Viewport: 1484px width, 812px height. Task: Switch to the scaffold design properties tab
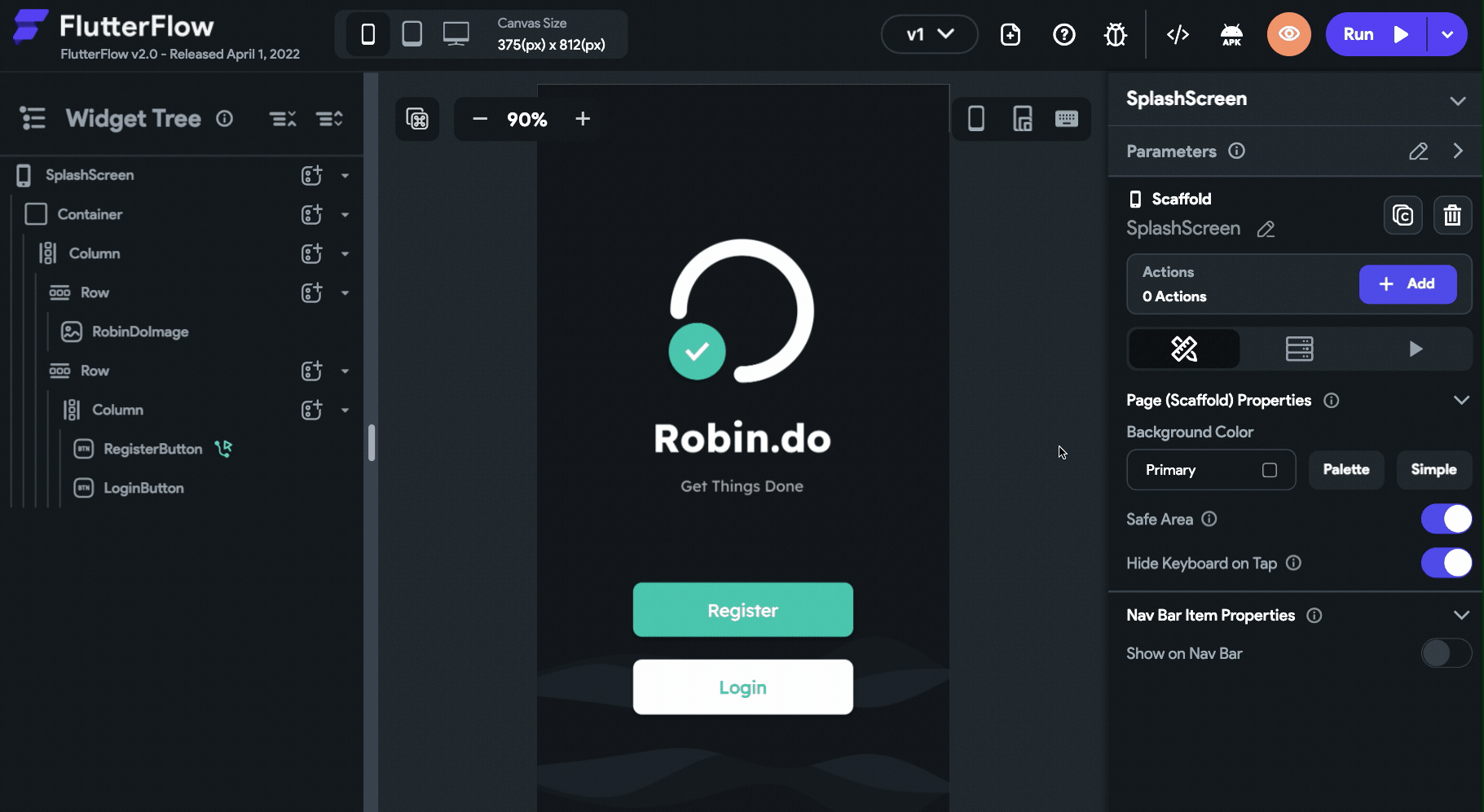(1183, 349)
